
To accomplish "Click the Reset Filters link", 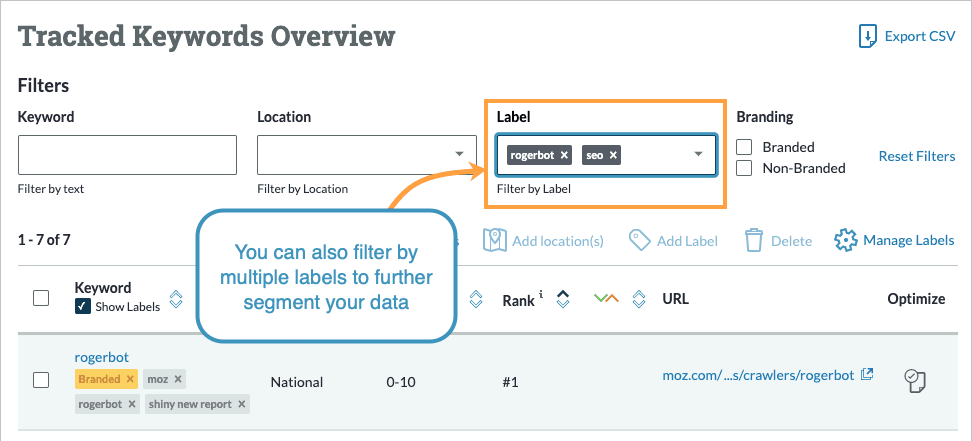I will point(916,156).
